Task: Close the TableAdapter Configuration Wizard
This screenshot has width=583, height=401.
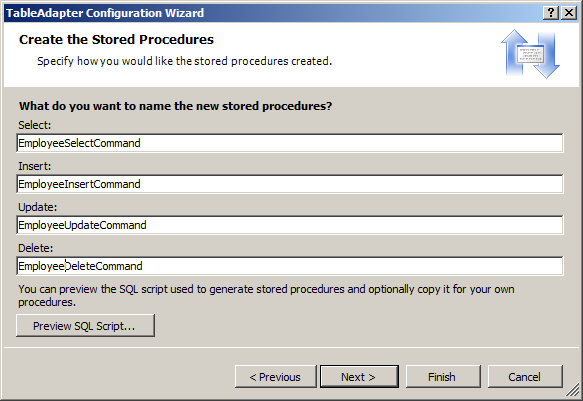Action: tap(569, 13)
